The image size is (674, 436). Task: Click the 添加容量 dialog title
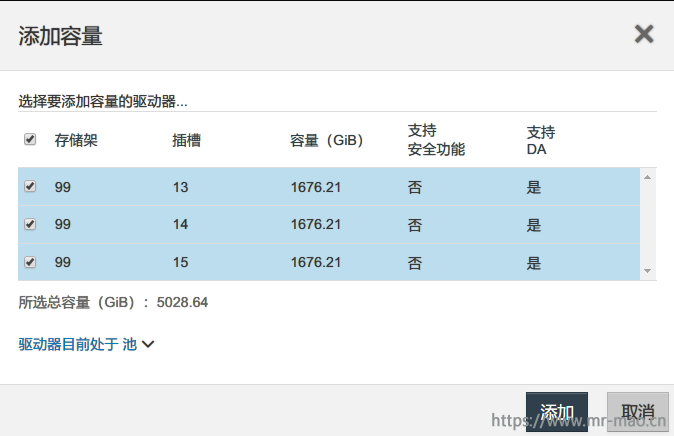tap(60, 36)
